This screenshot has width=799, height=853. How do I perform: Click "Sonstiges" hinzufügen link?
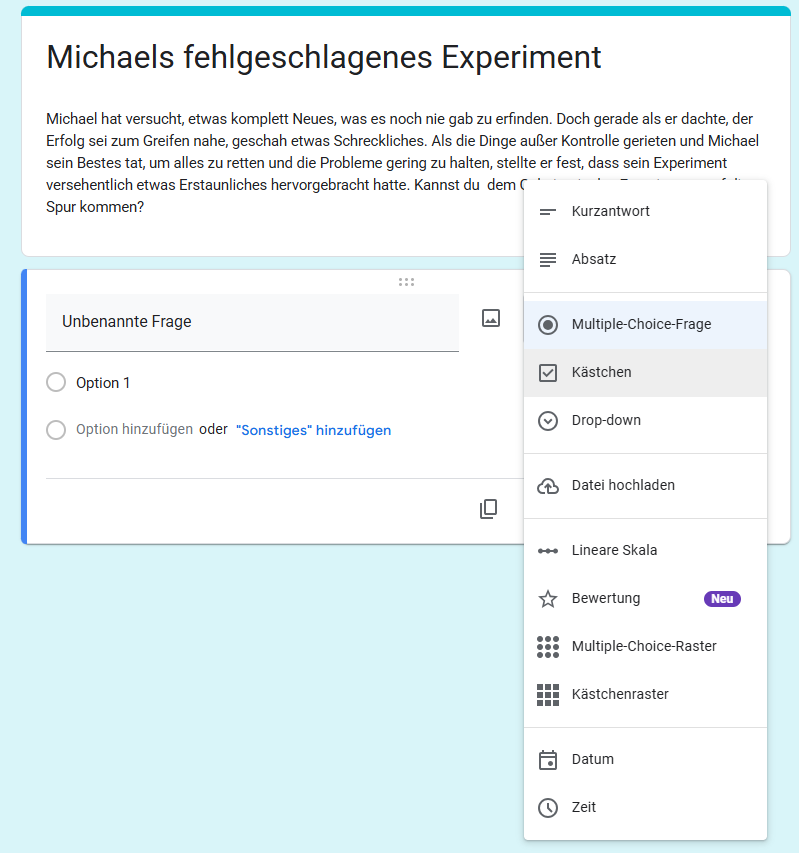click(313, 430)
